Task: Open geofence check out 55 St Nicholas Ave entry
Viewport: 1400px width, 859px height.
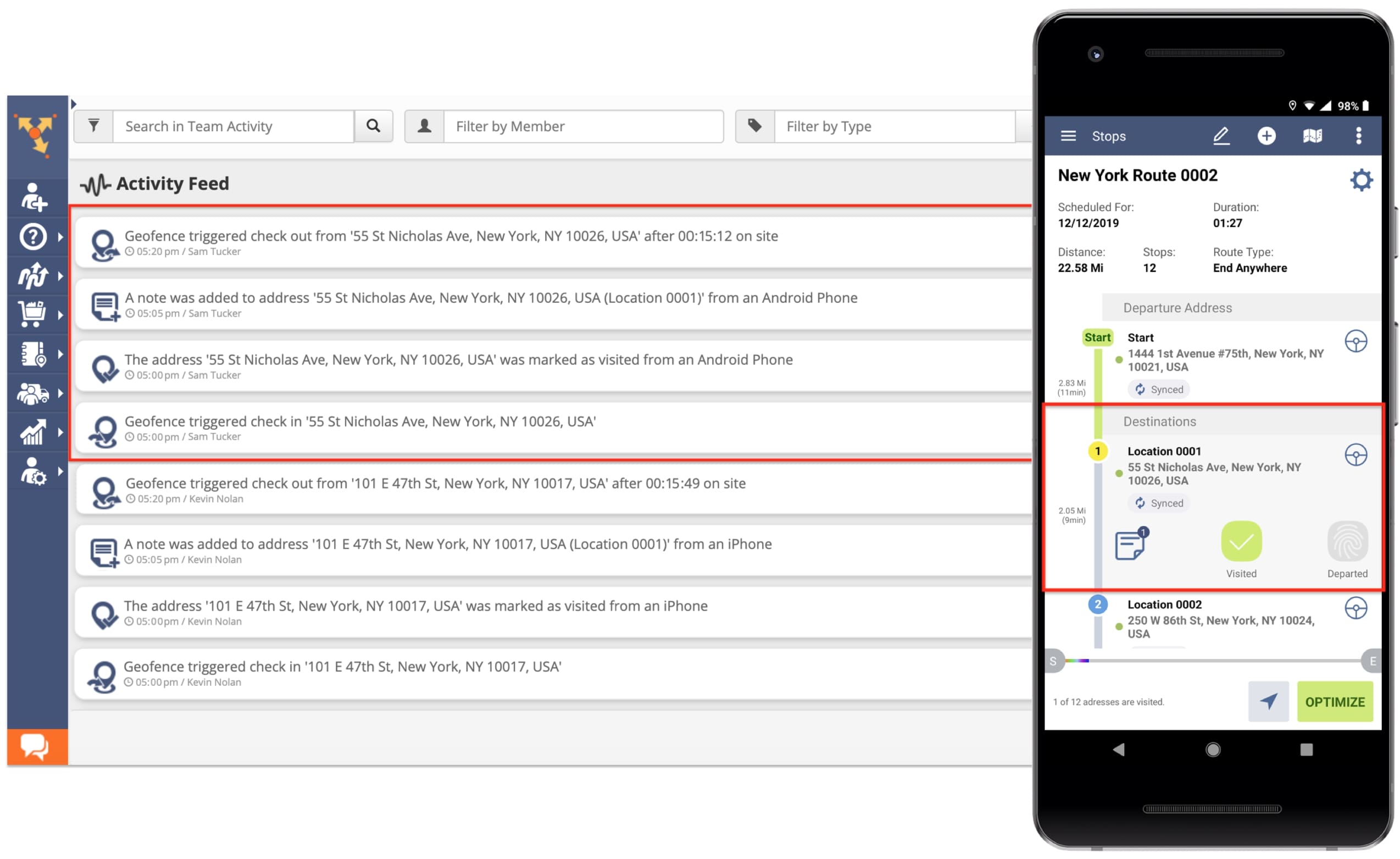Action: click(553, 243)
